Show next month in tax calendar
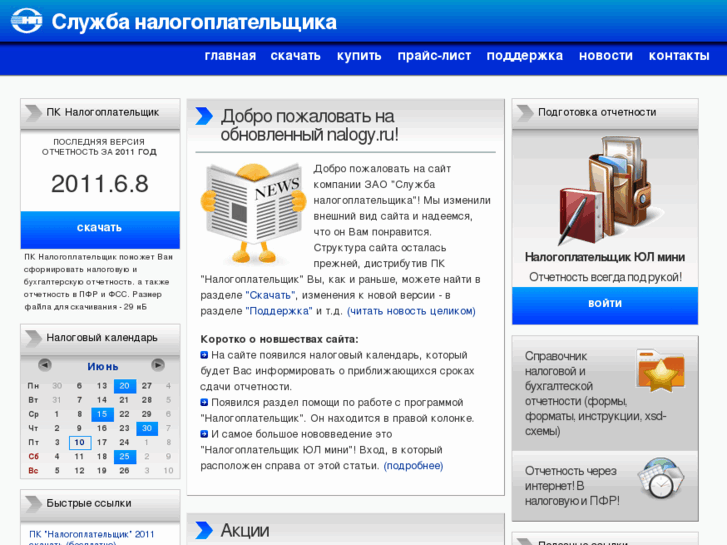 (158, 365)
